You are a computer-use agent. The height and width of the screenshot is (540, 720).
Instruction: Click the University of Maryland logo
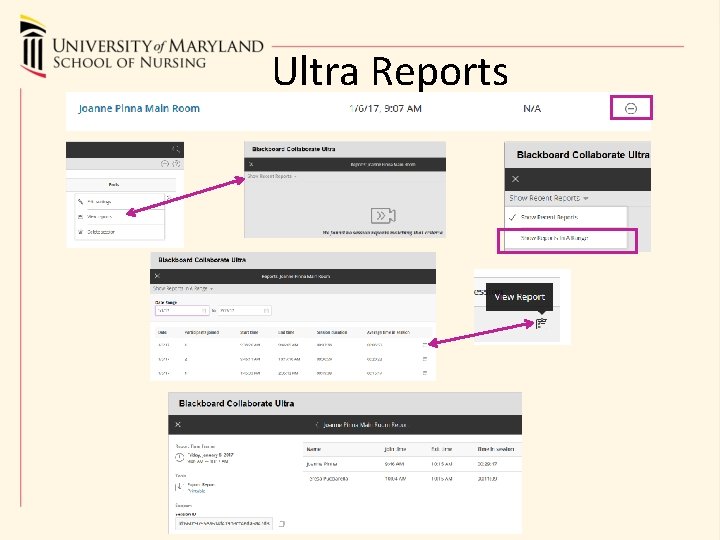141,46
